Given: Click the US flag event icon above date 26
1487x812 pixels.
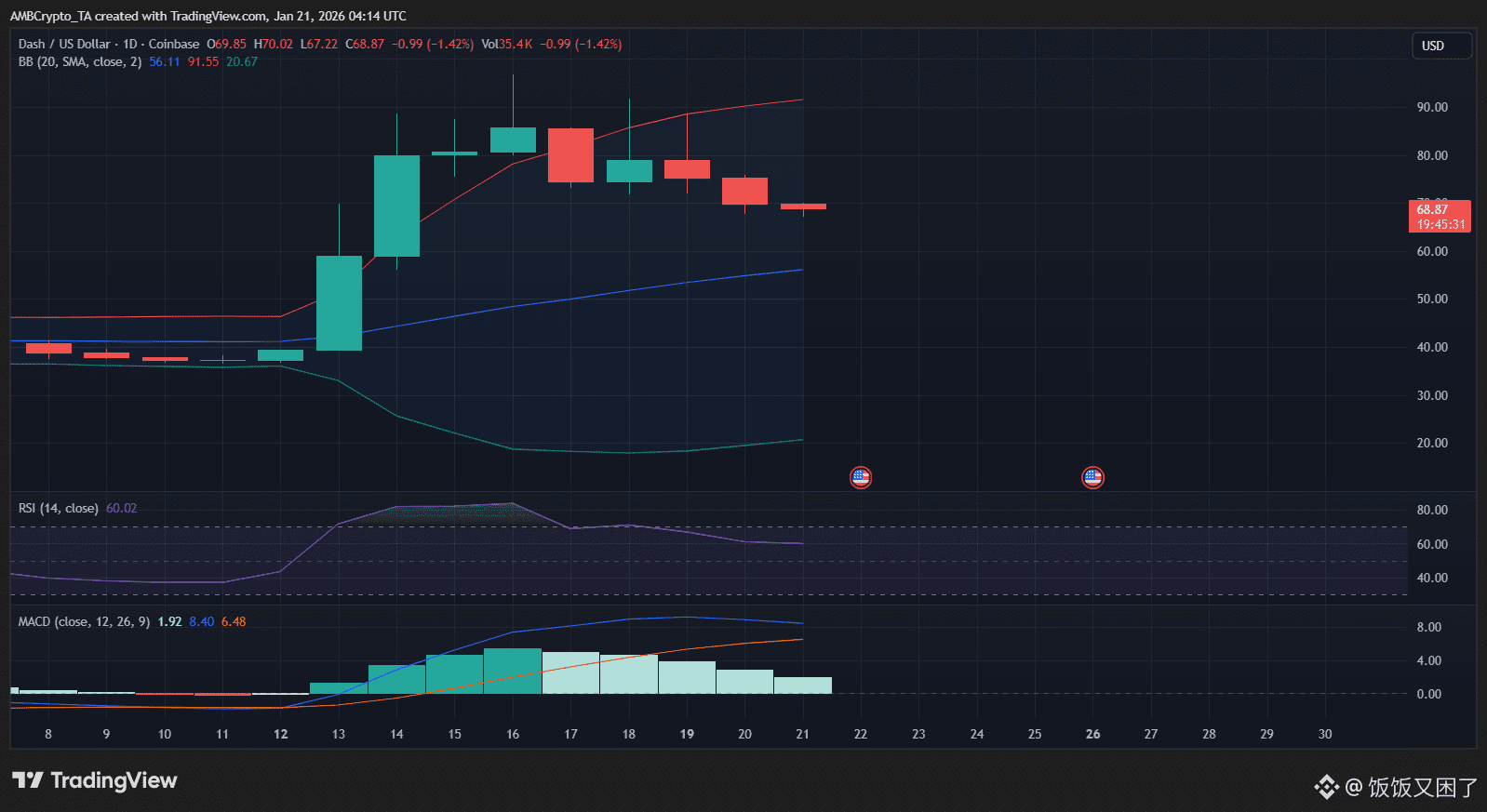Looking at the screenshot, I should [x=1092, y=477].
